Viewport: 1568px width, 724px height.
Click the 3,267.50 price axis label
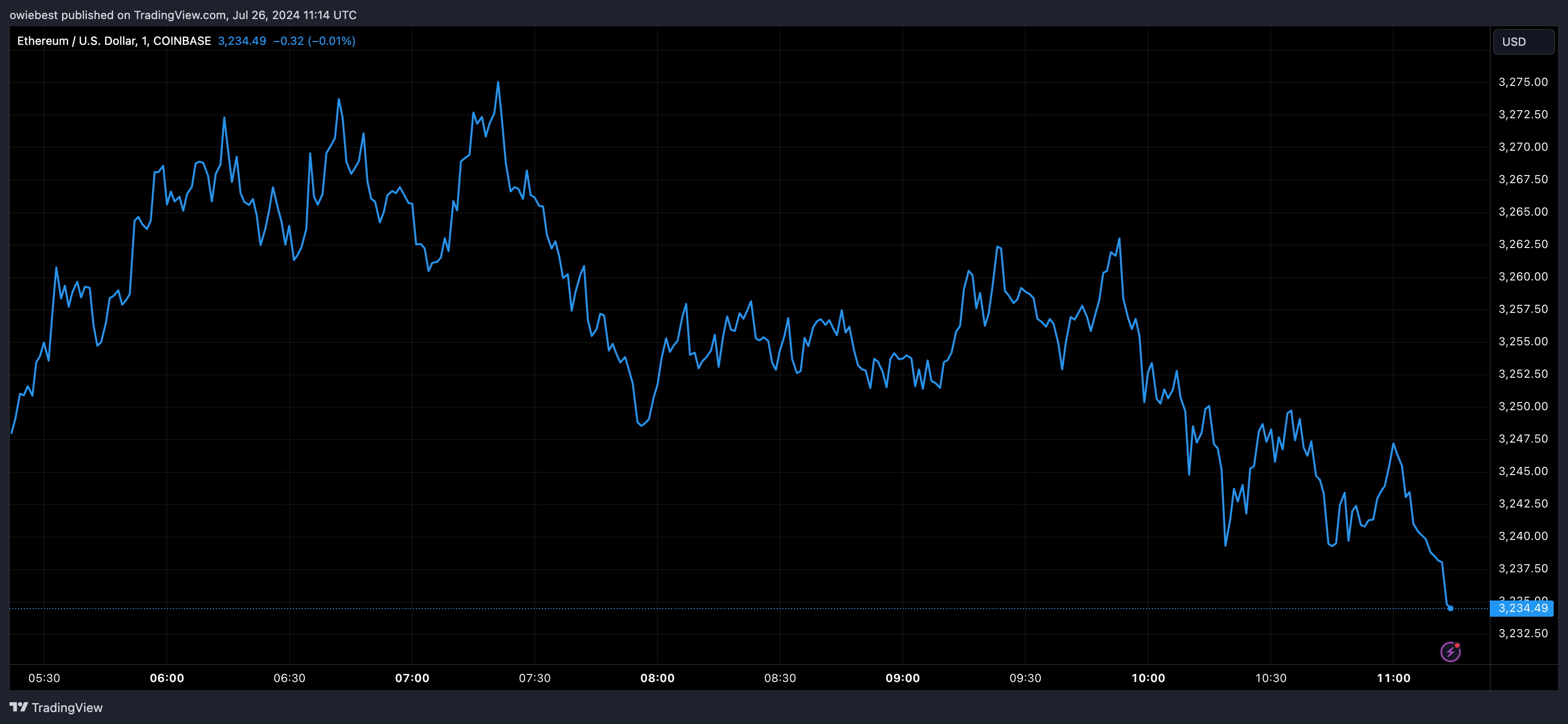pos(1523,179)
